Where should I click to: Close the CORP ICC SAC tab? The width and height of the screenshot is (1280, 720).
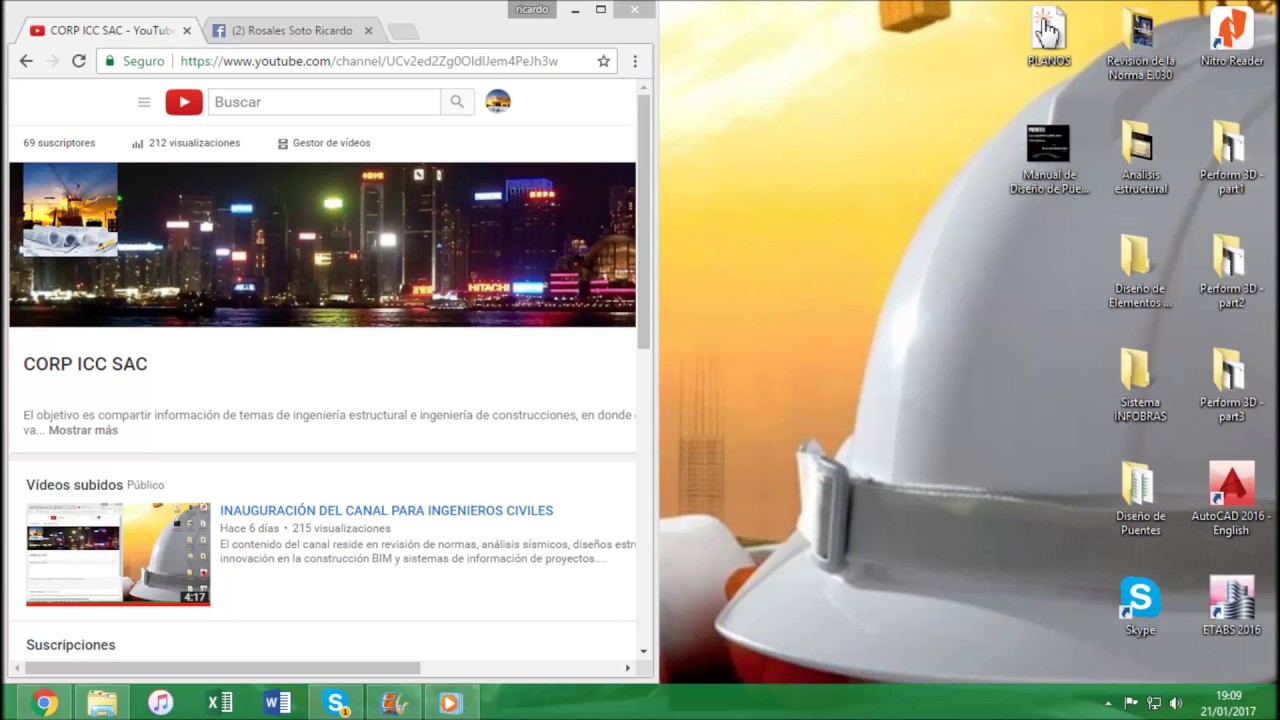coord(186,31)
